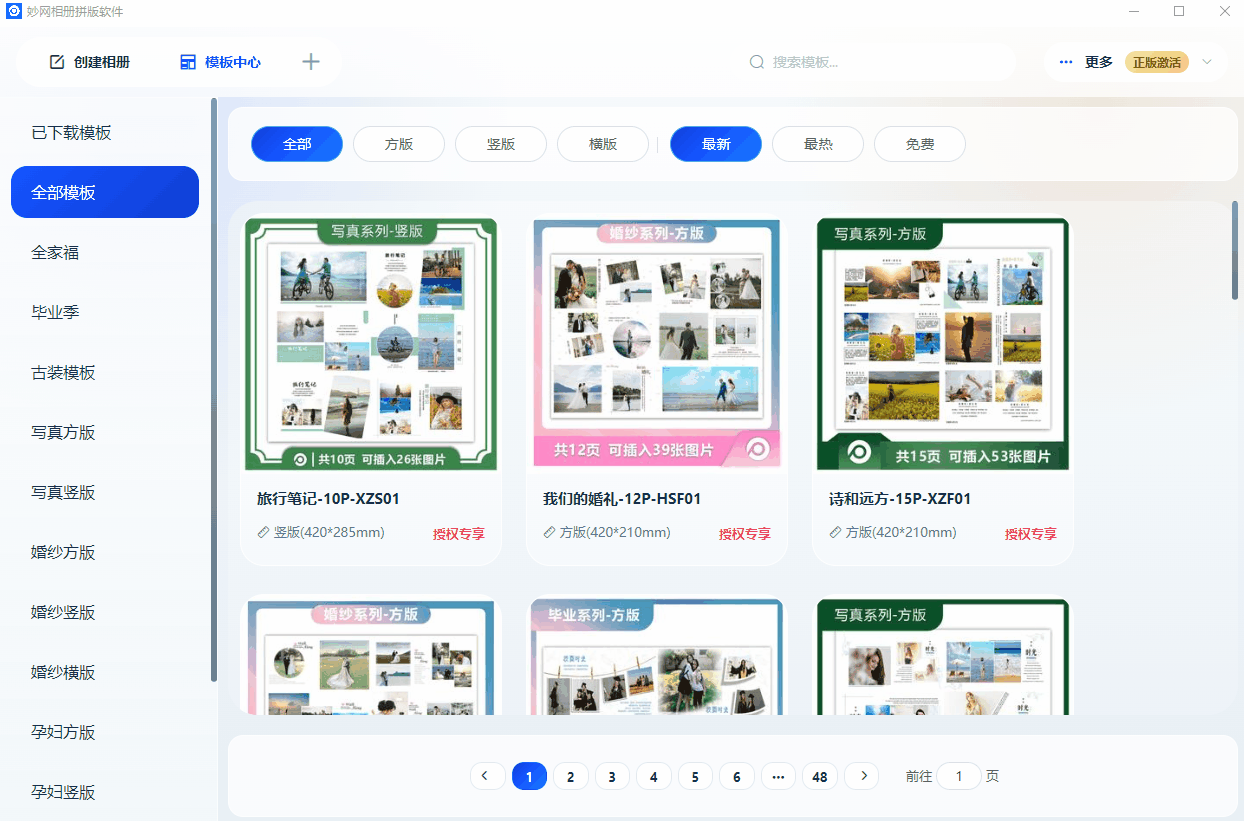Image resolution: width=1244 pixels, height=821 pixels.
Task: Sort templates by 最热
Action: 818,144
